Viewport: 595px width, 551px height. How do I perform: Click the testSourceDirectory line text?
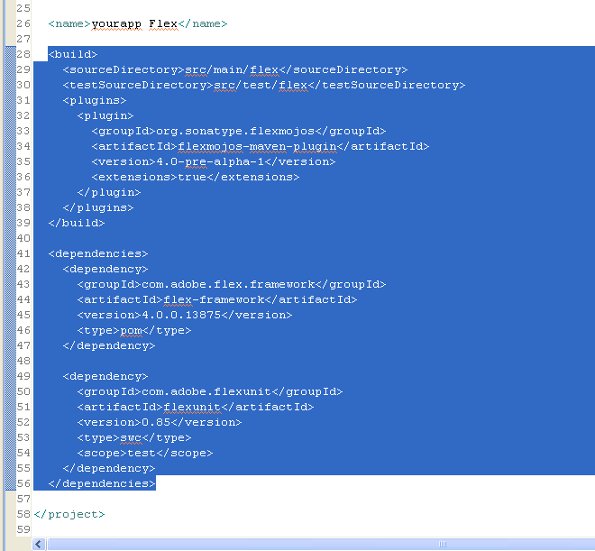264,85
